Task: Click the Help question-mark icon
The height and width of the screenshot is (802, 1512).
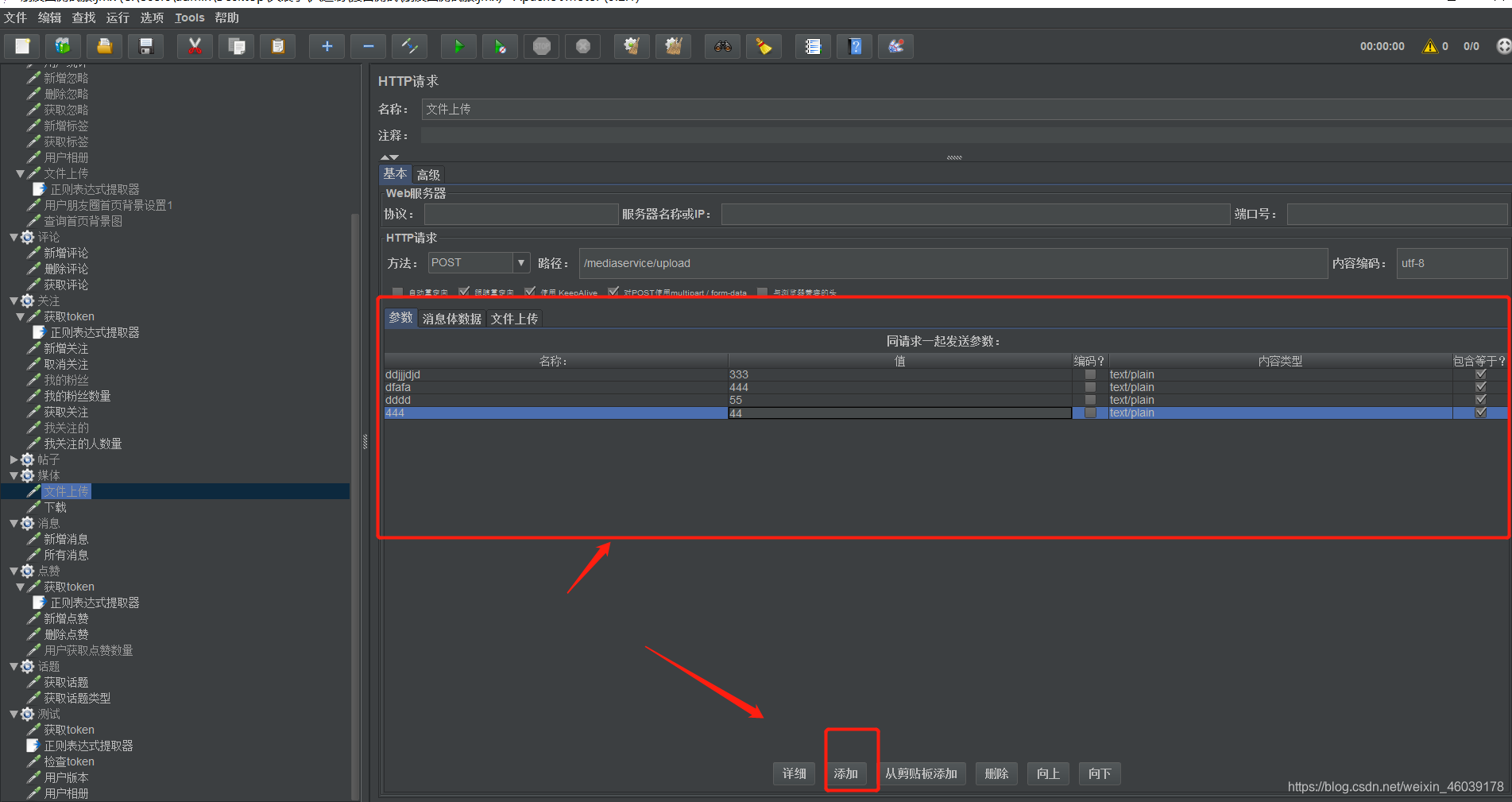Action: click(x=854, y=46)
